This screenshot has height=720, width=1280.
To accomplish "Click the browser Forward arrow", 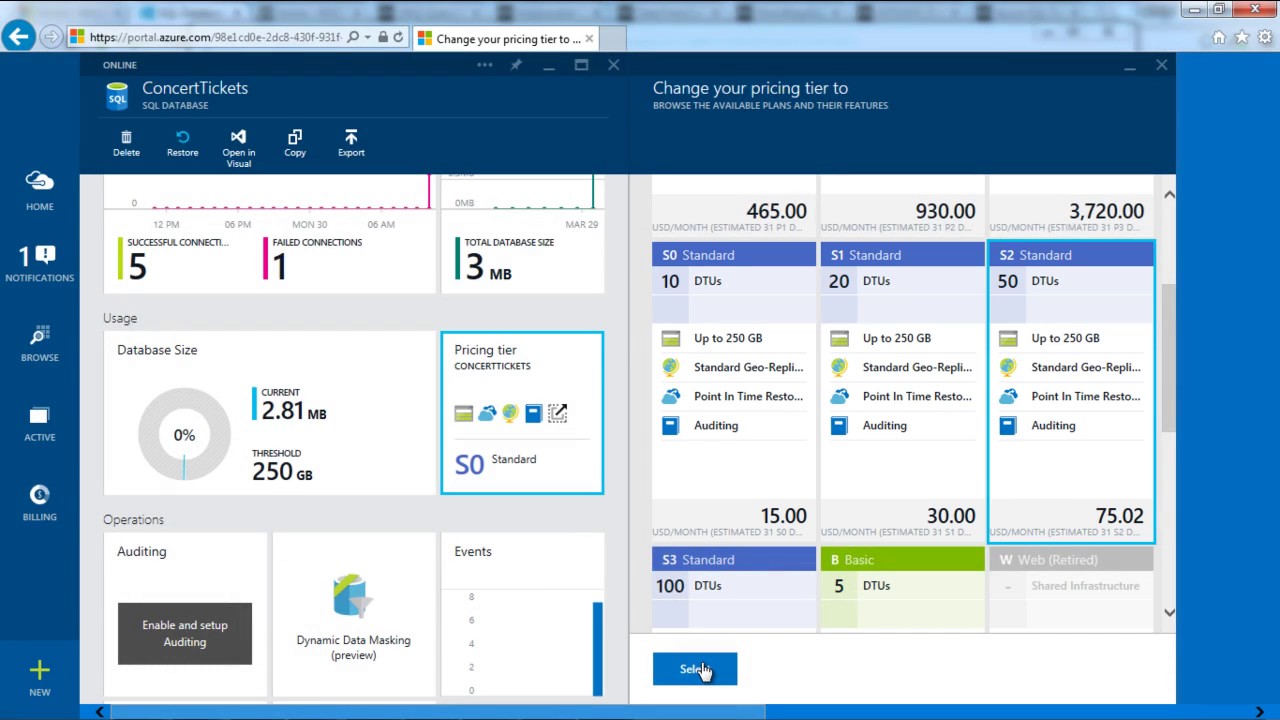I will point(51,37).
